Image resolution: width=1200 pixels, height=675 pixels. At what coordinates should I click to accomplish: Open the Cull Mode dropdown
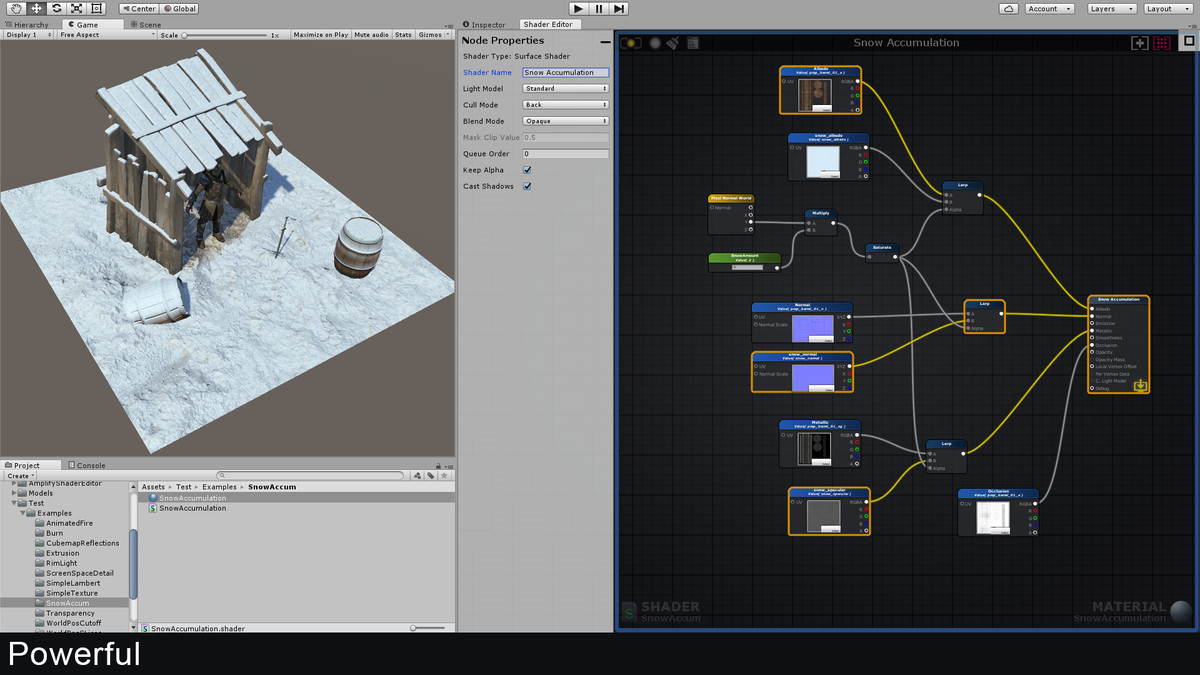coord(565,104)
